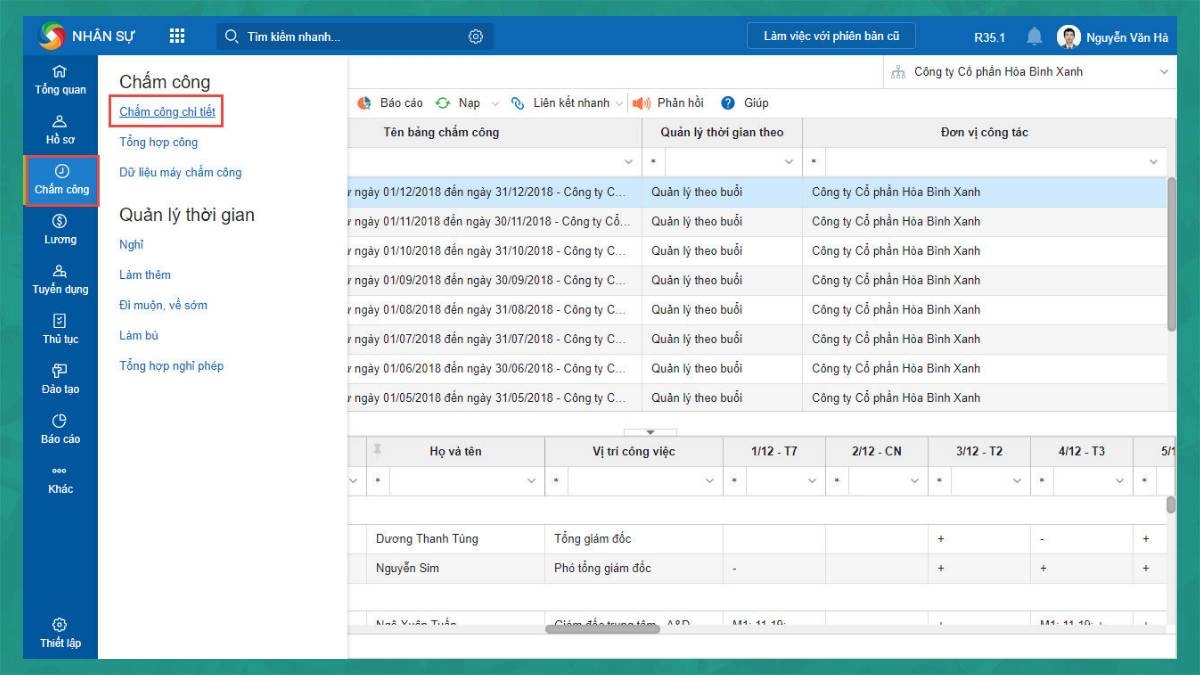Select the 01/08/2018 timesheet row
The image size is (1200, 675).
click(757, 309)
